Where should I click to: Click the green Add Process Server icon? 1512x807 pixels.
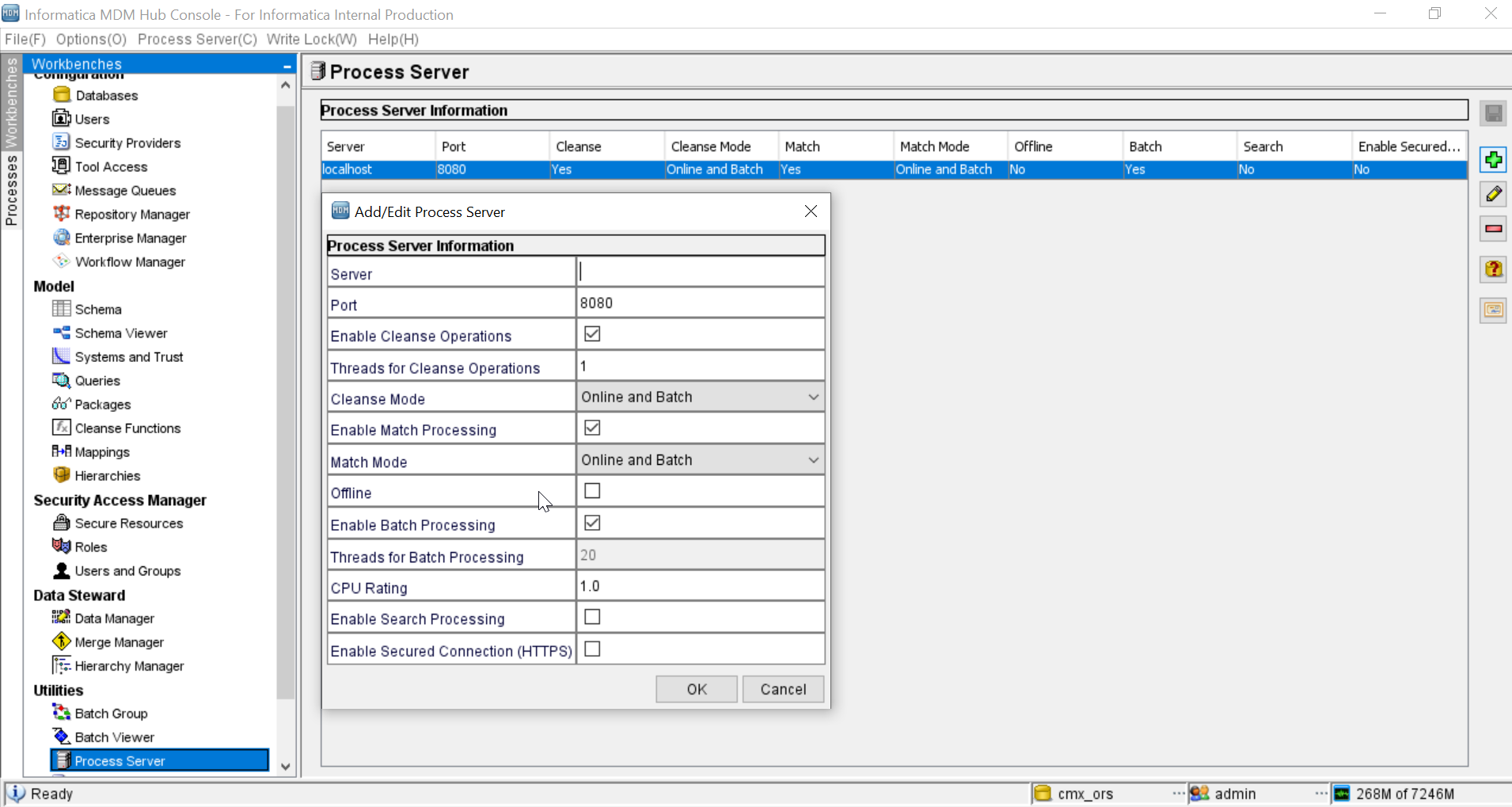[1493, 160]
